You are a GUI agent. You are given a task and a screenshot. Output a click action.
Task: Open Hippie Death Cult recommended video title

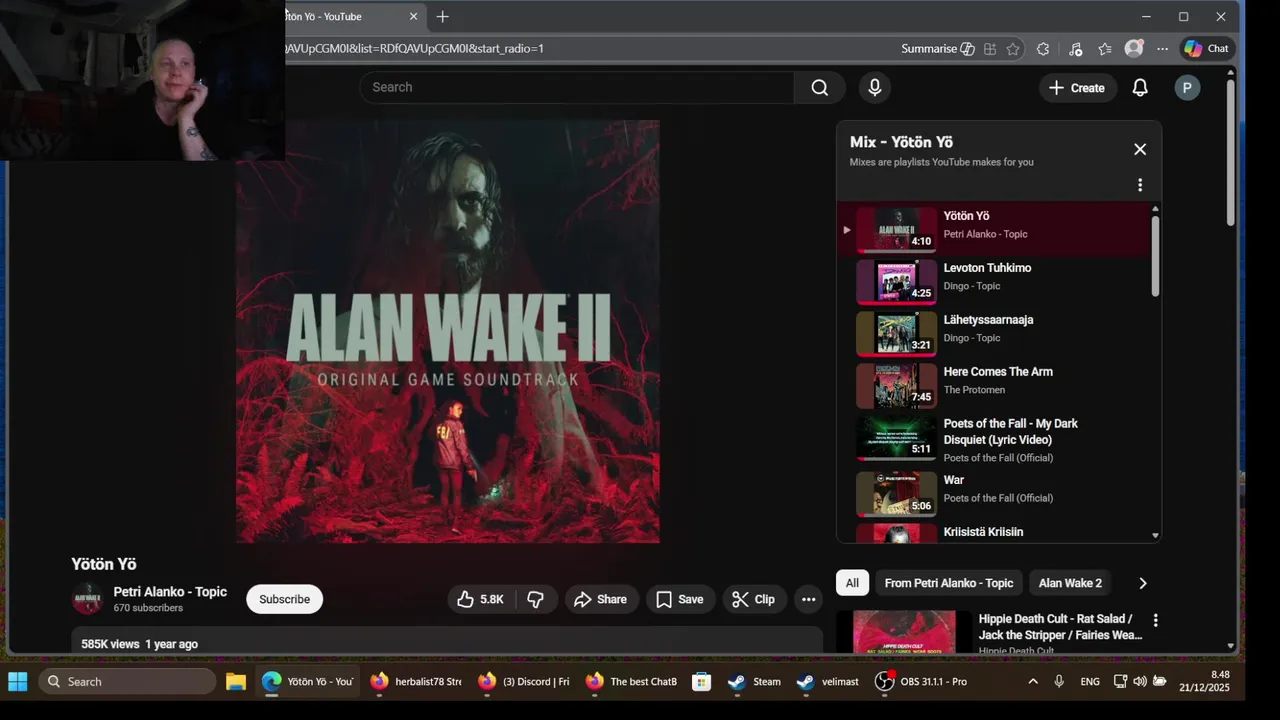pyautogui.click(x=1060, y=627)
